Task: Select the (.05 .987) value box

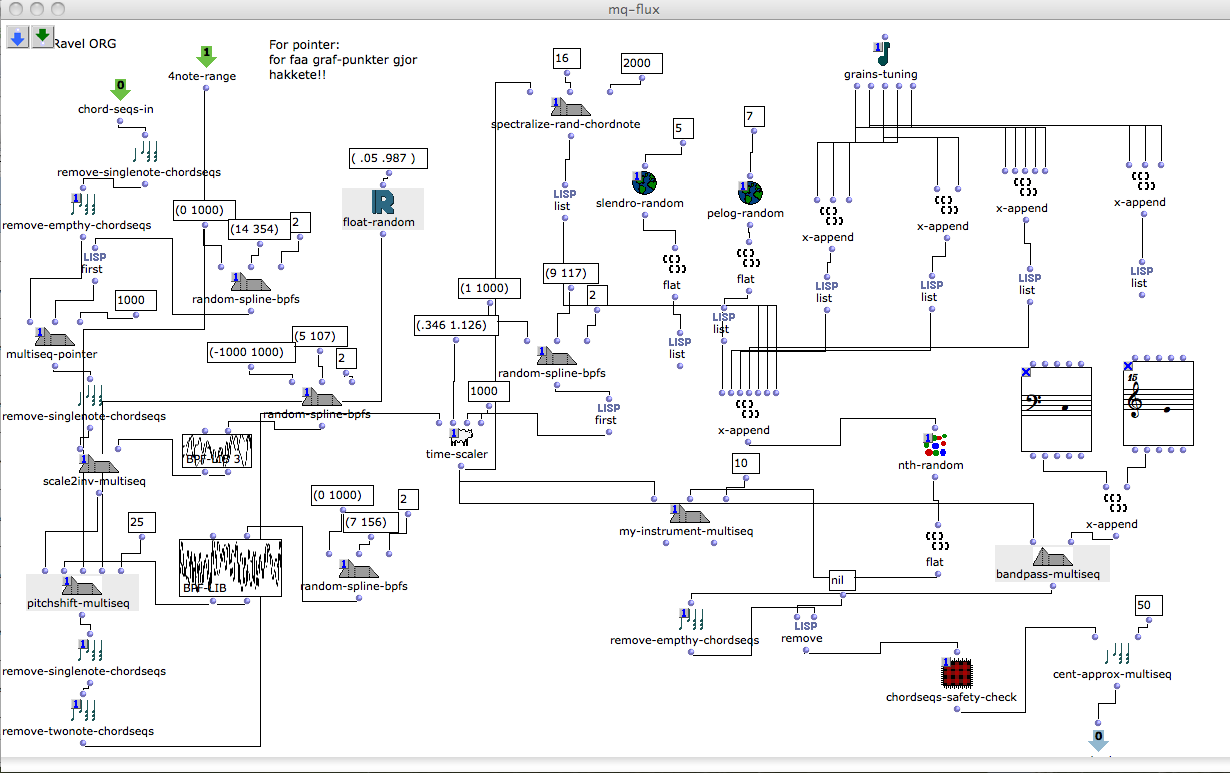Action: pos(388,158)
